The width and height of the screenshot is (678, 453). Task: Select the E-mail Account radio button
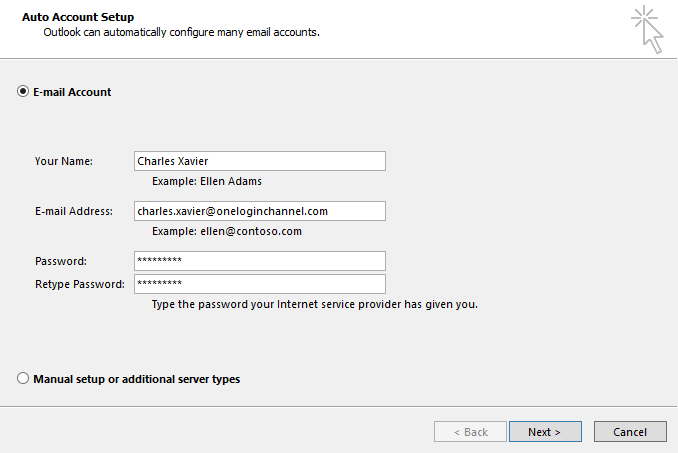23,92
